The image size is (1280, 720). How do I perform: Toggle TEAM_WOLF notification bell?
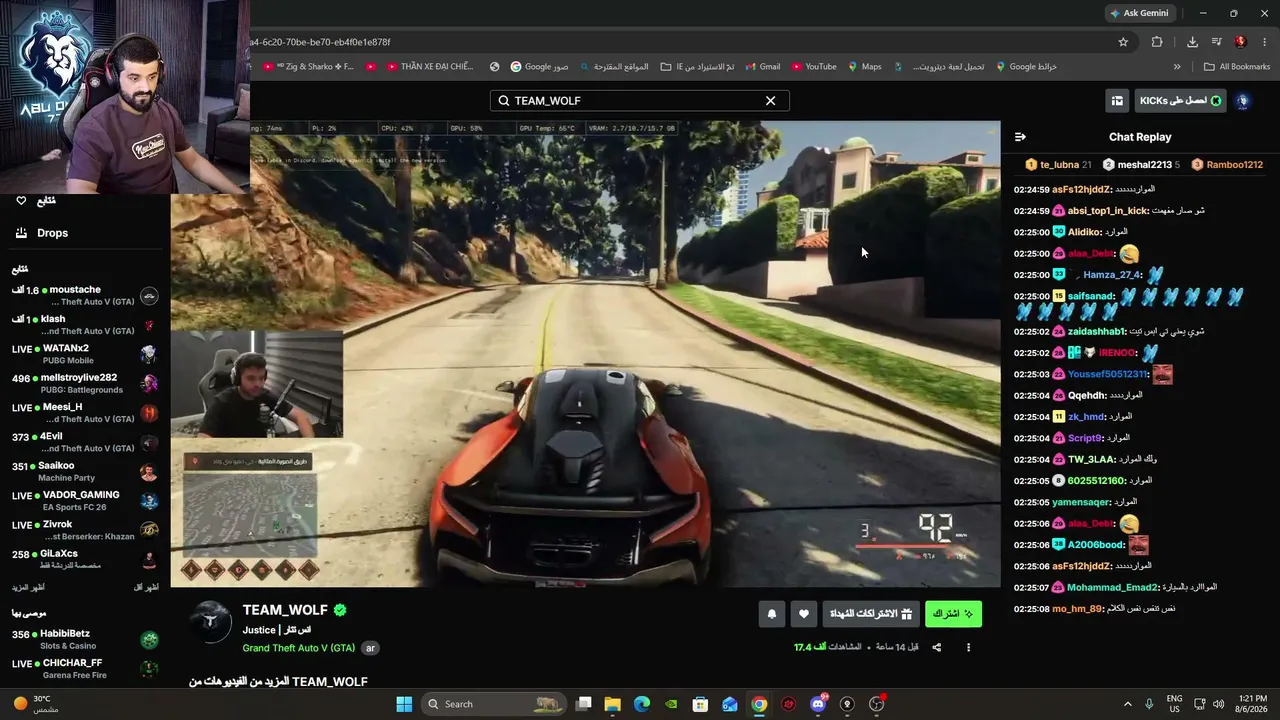[x=771, y=614]
